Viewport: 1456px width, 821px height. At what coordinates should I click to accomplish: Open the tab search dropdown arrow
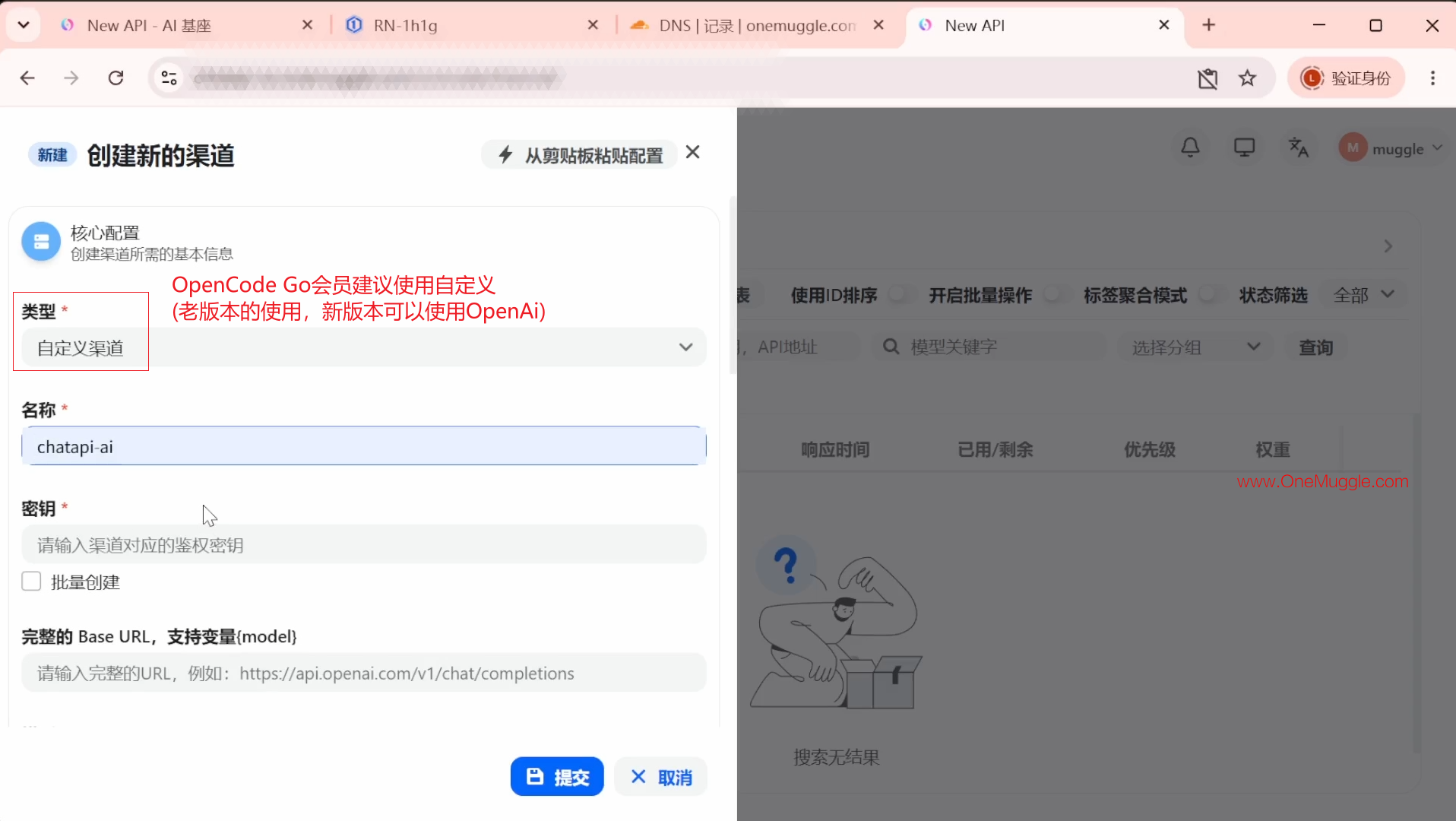(x=24, y=25)
